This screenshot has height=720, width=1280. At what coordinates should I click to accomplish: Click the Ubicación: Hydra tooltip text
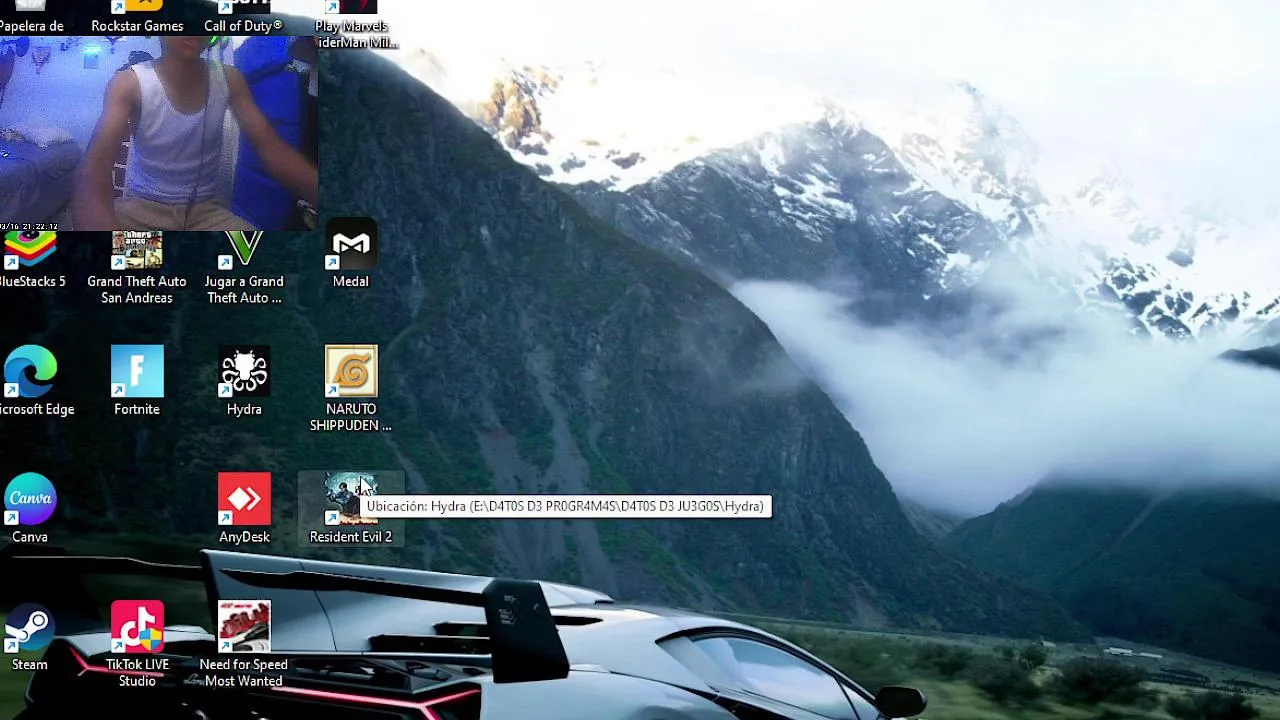(x=565, y=506)
